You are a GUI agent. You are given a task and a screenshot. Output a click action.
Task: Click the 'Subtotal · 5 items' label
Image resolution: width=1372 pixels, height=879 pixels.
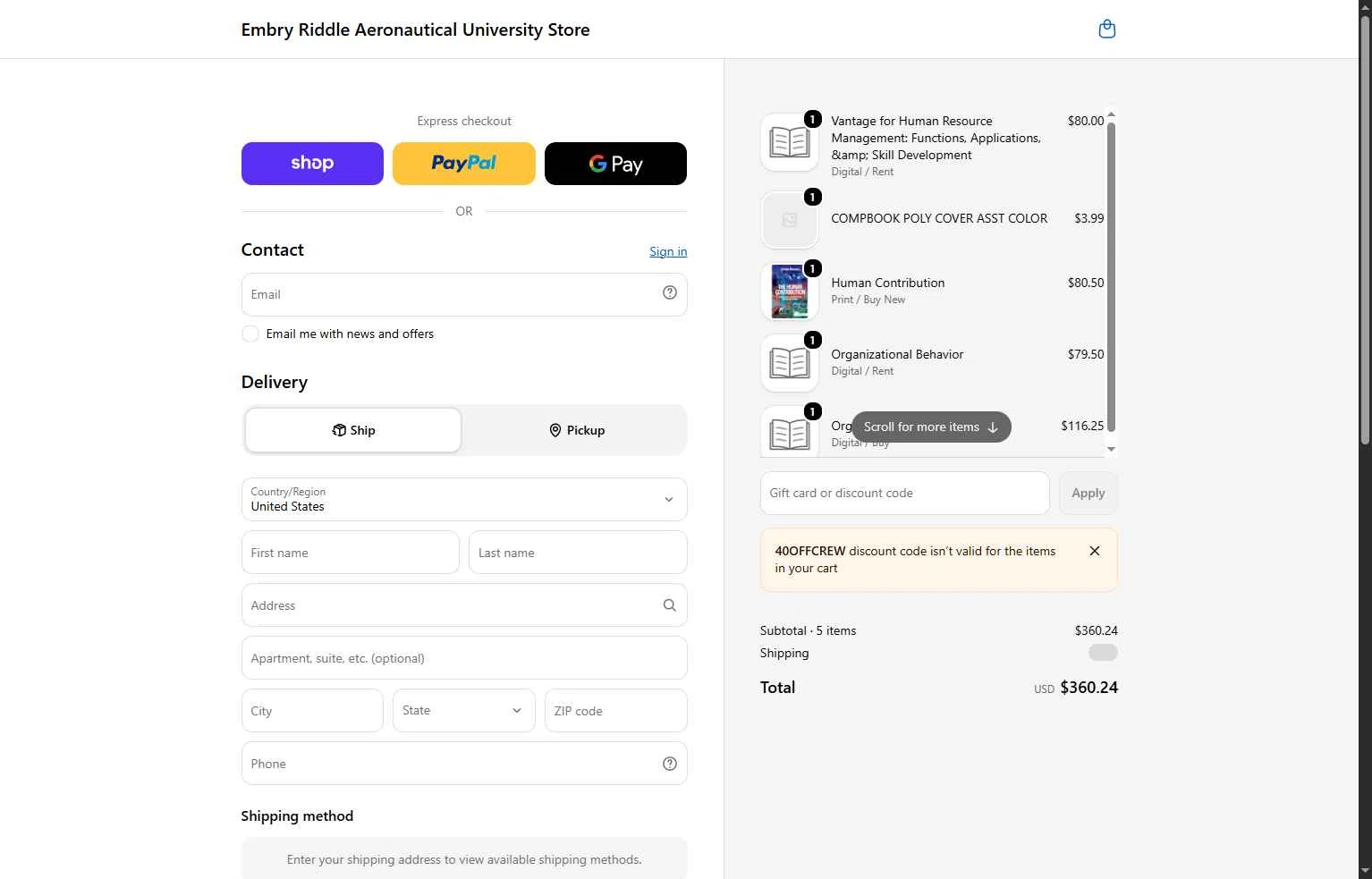point(808,630)
